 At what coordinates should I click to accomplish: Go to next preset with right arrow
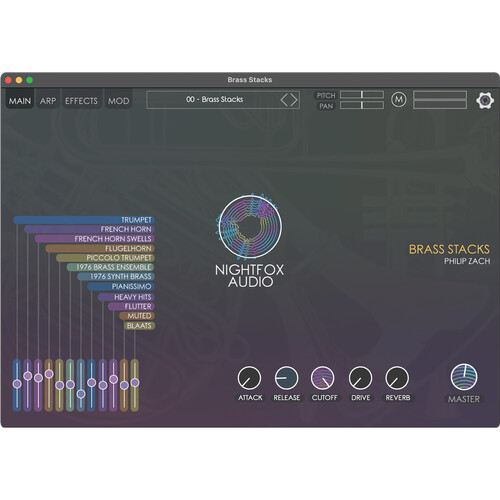293,100
